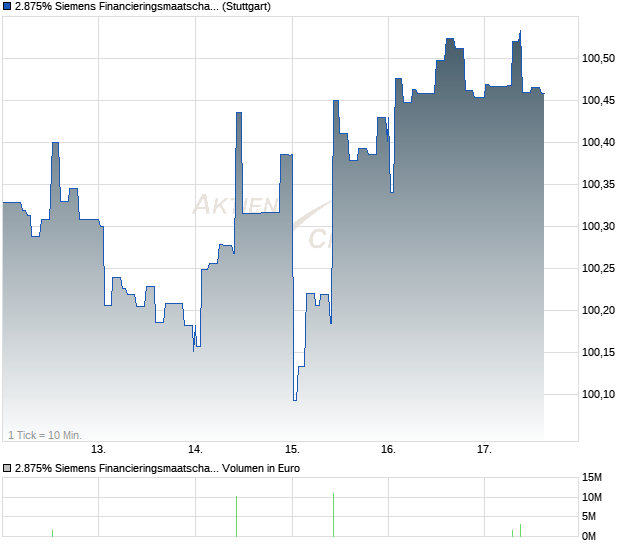The image size is (620, 546).
Task: Click the price axis label 100,30
Action: (x=598, y=227)
